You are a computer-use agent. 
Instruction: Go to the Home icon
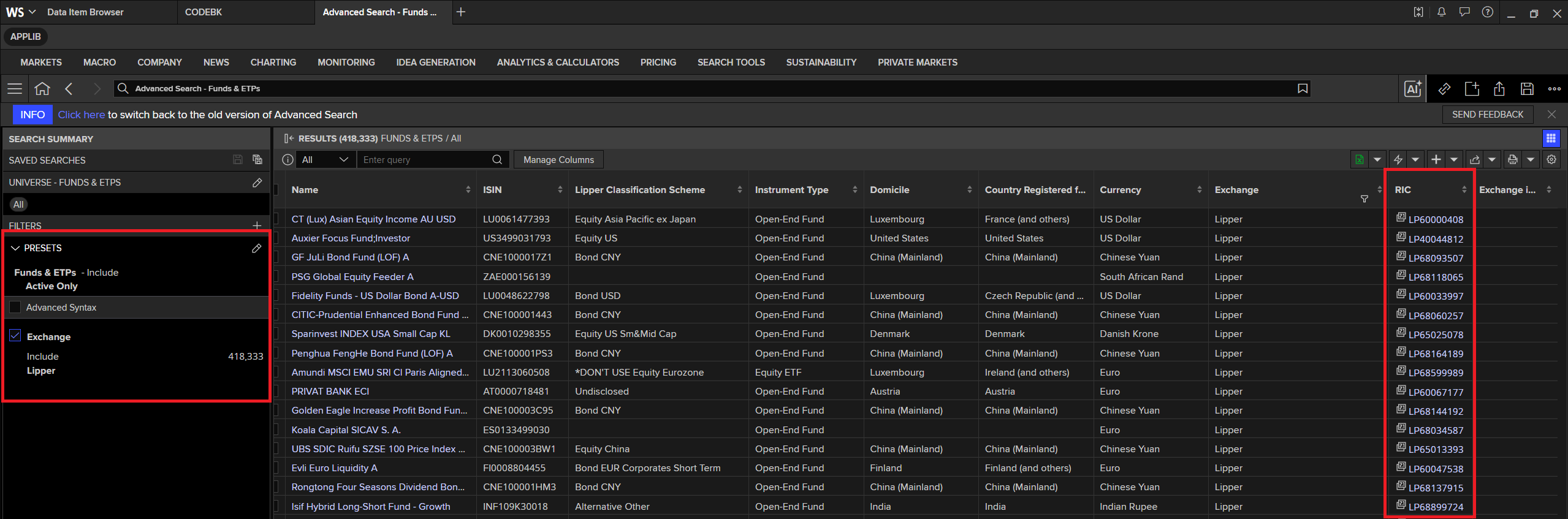coord(42,89)
